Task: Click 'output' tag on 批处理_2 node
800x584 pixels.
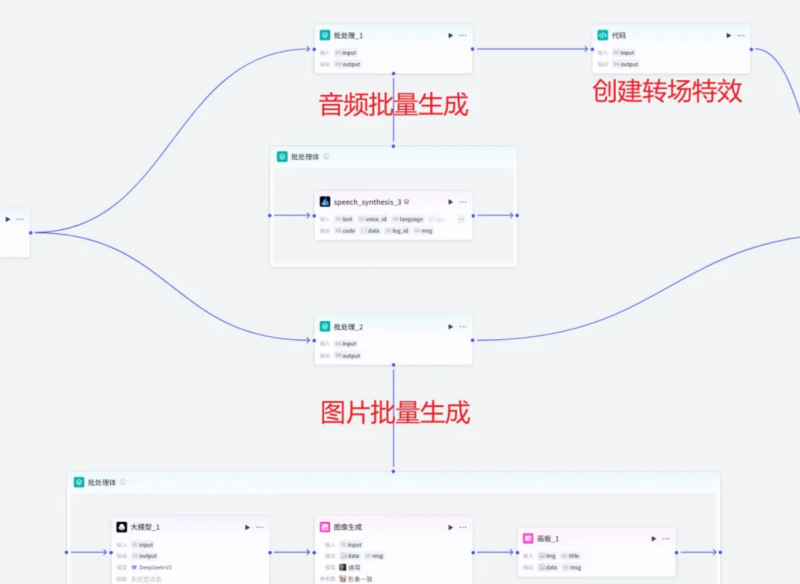Action: click(x=348, y=356)
